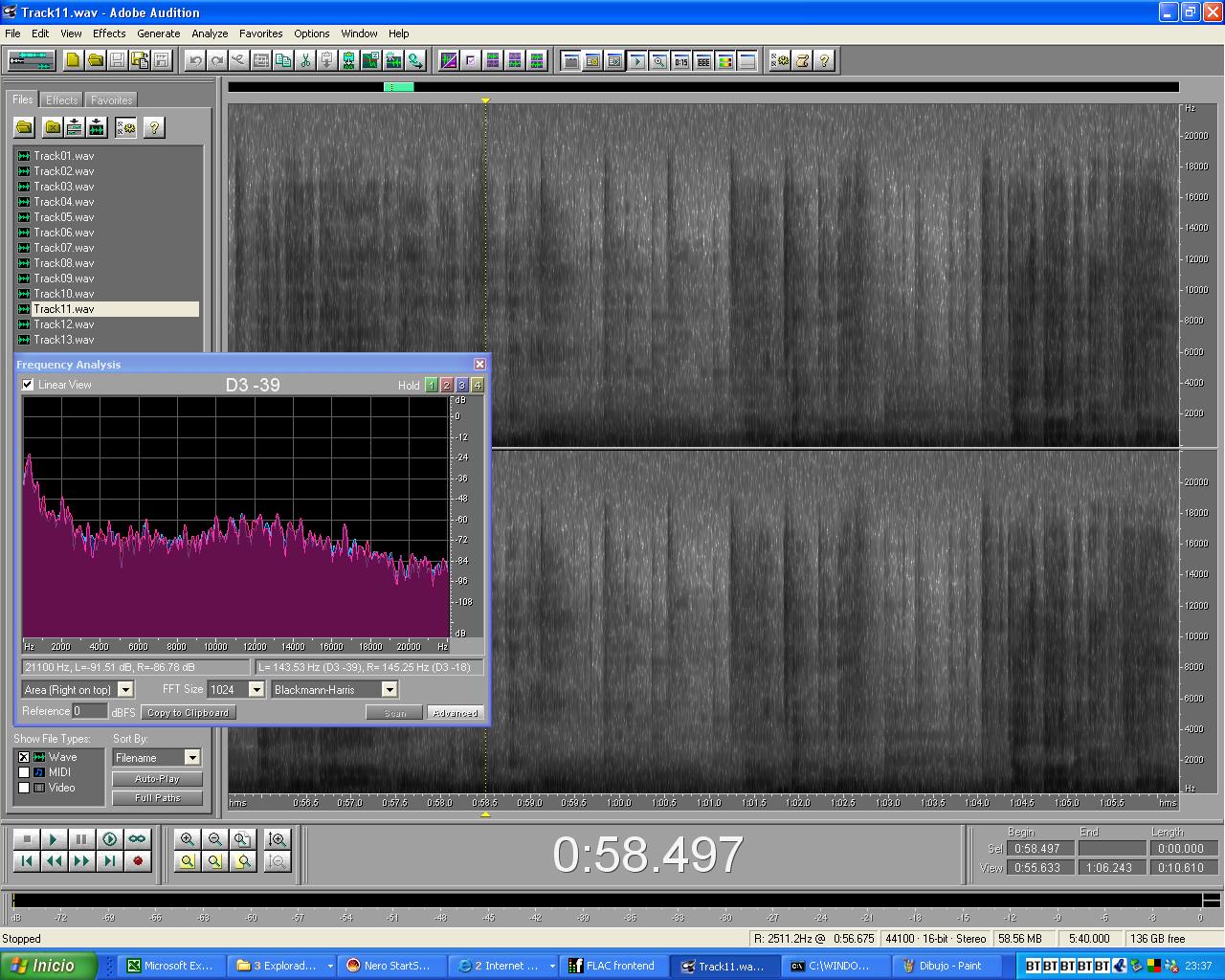The image size is (1225, 980).
Task: Click the Reference dBFS input field
Action: [x=91, y=711]
